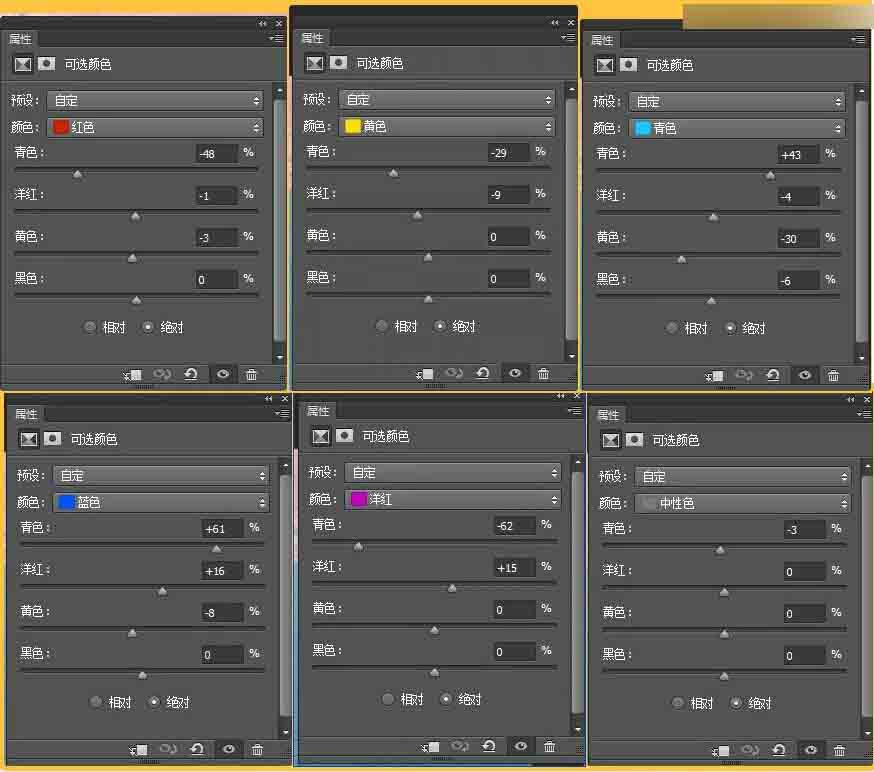
Task: Toggle layer visibility eye in 青色 panel
Action: coord(805,375)
